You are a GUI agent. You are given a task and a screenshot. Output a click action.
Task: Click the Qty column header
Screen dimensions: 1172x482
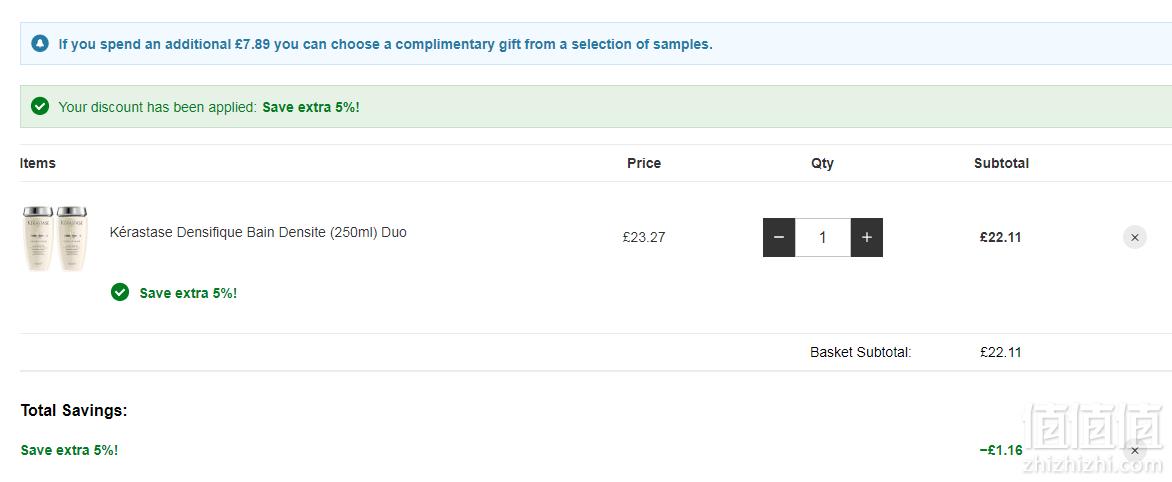pyautogui.click(x=822, y=163)
